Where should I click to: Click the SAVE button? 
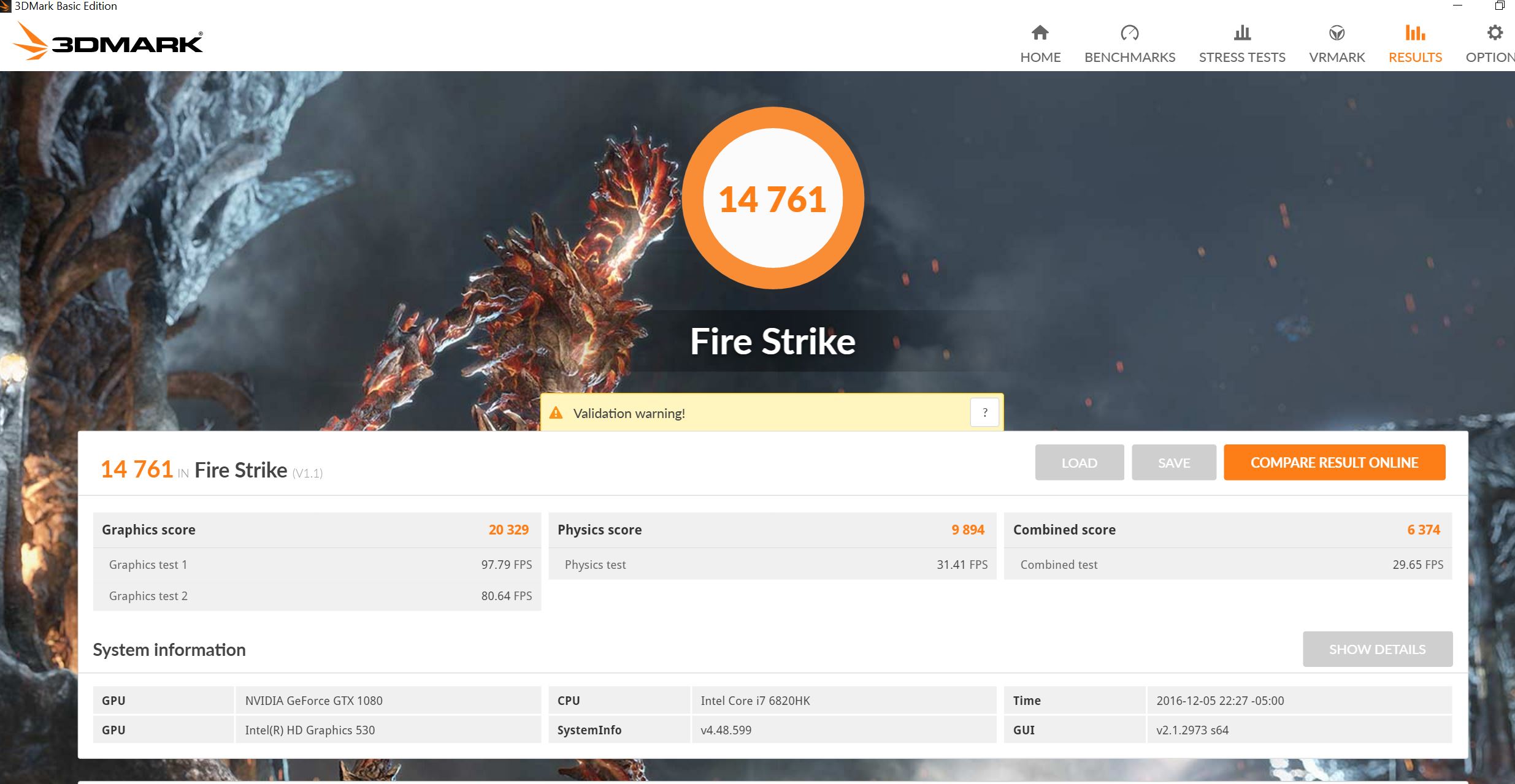click(x=1174, y=462)
